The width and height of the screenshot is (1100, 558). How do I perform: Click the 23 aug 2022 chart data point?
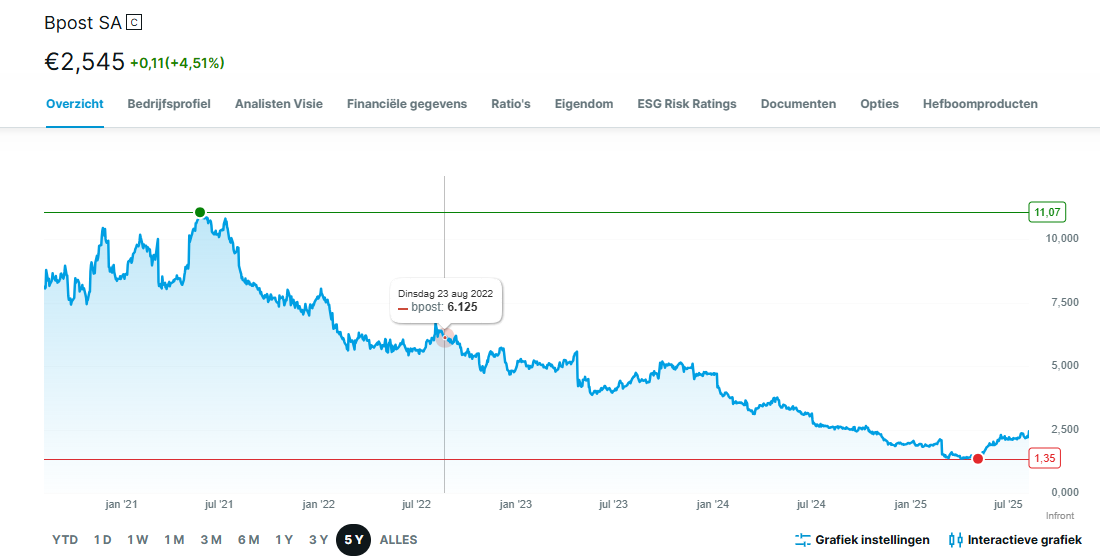445,337
